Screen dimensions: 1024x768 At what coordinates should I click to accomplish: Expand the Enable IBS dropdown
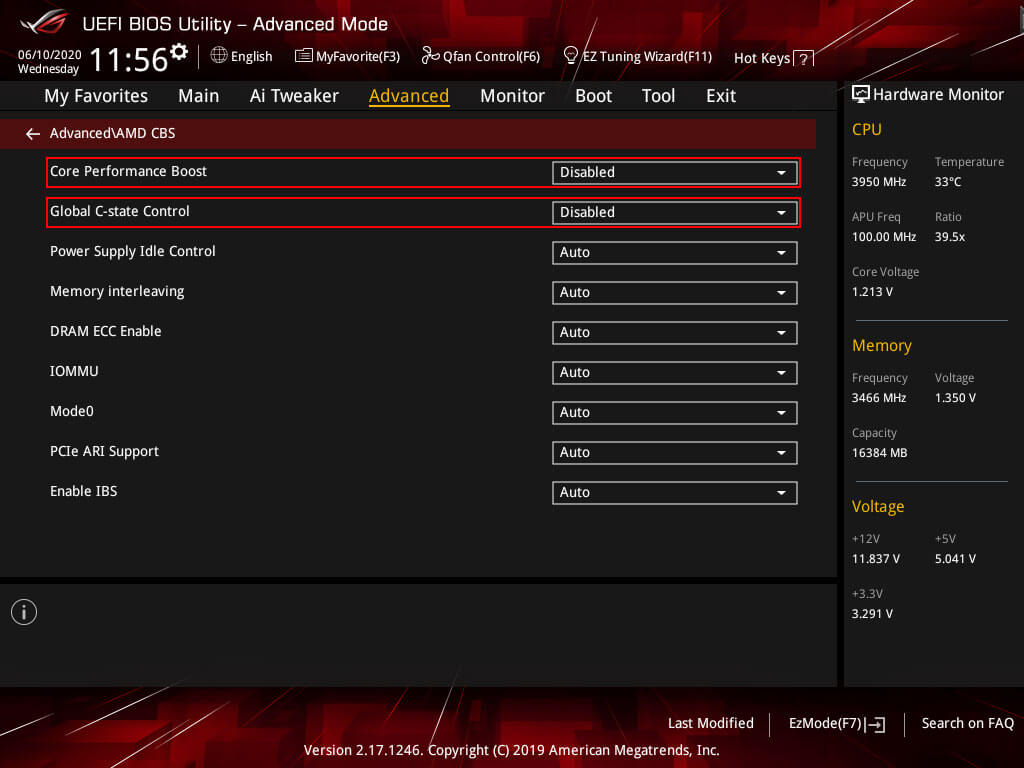675,492
